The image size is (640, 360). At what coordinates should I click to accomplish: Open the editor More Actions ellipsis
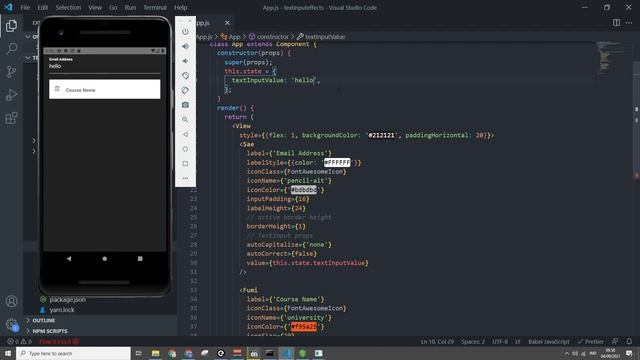click(629, 23)
